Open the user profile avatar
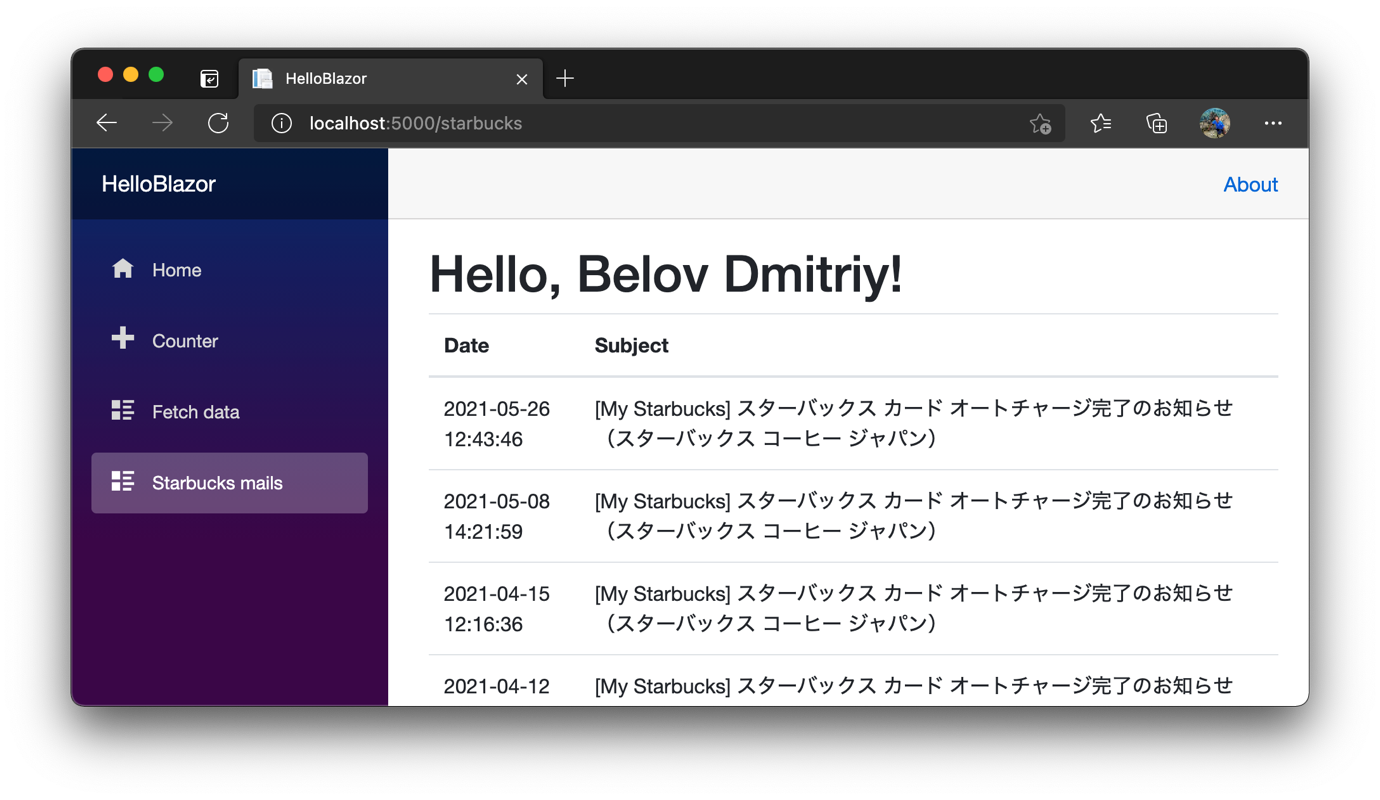1380x800 pixels. click(x=1215, y=123)
